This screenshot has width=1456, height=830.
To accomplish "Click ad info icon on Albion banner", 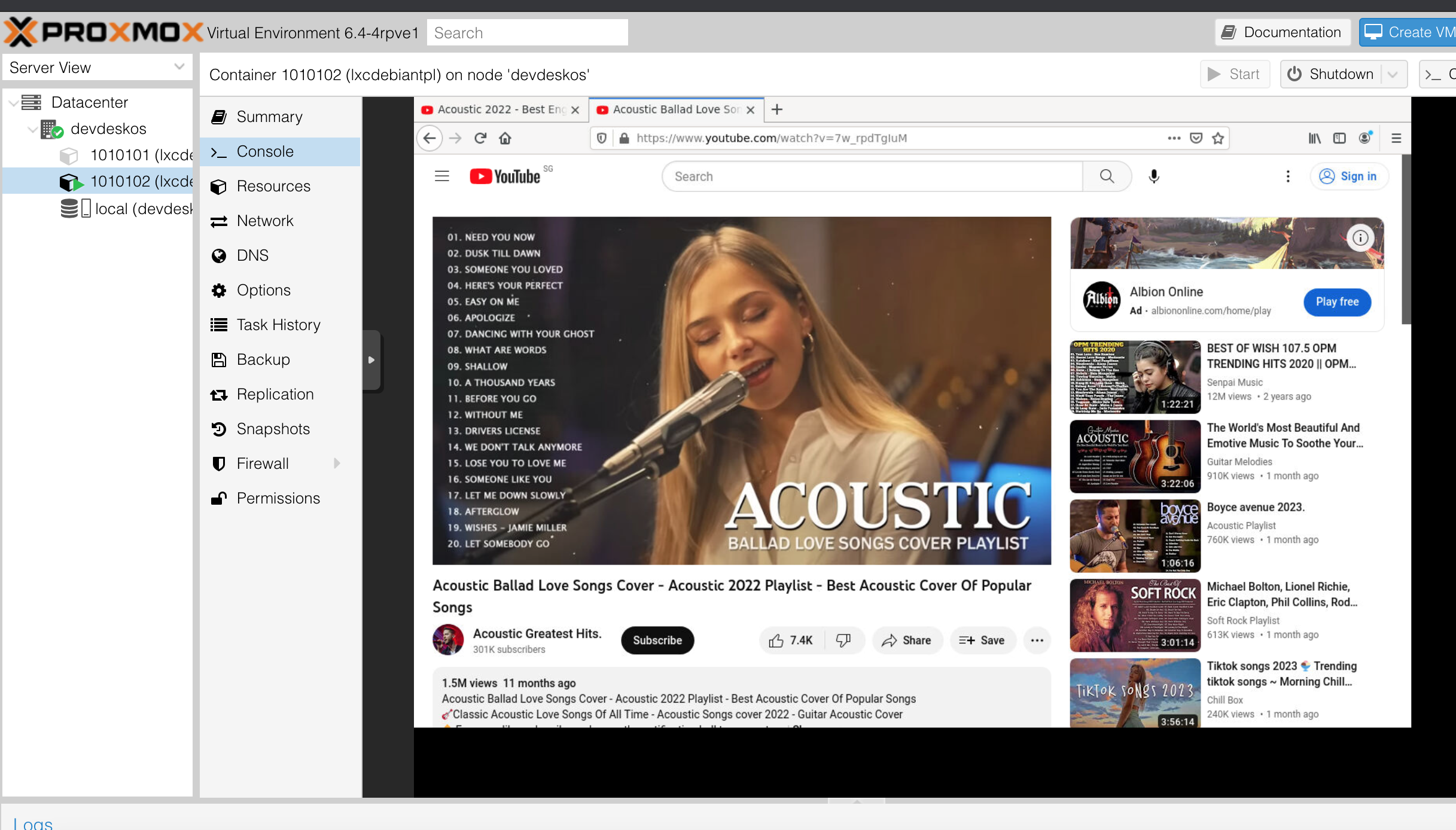I will pos(1361,238).
